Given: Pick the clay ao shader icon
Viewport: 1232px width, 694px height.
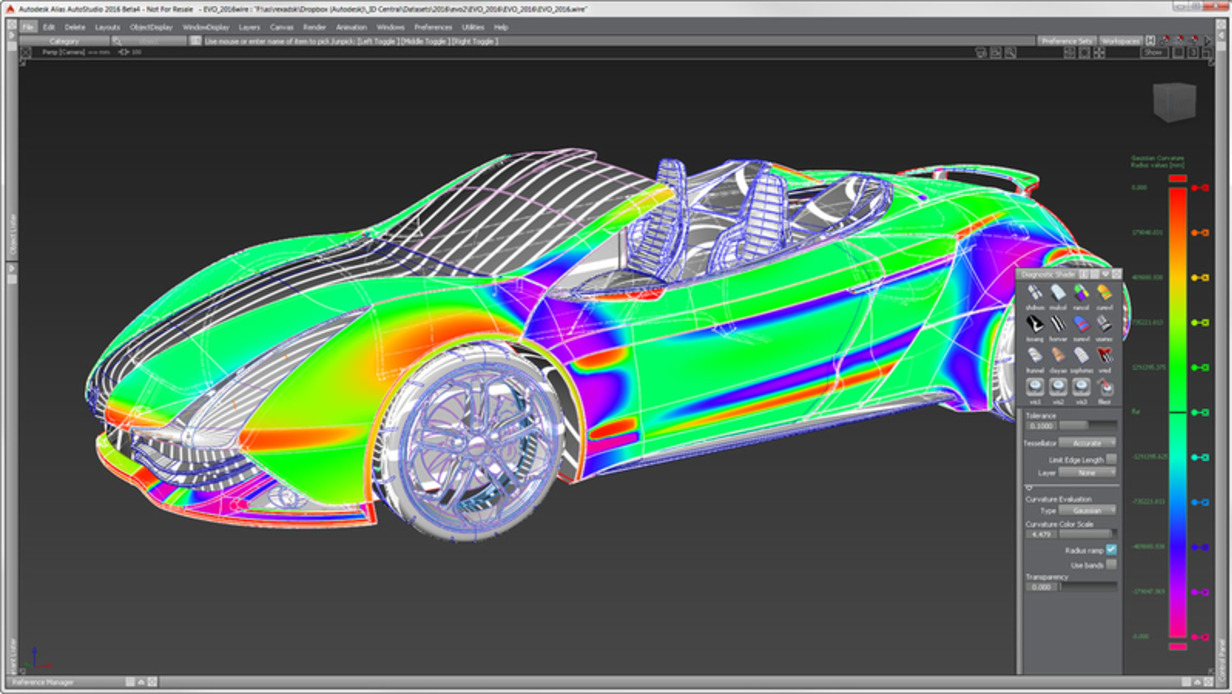Looking at the screenshot, I should click(1058, 355).
